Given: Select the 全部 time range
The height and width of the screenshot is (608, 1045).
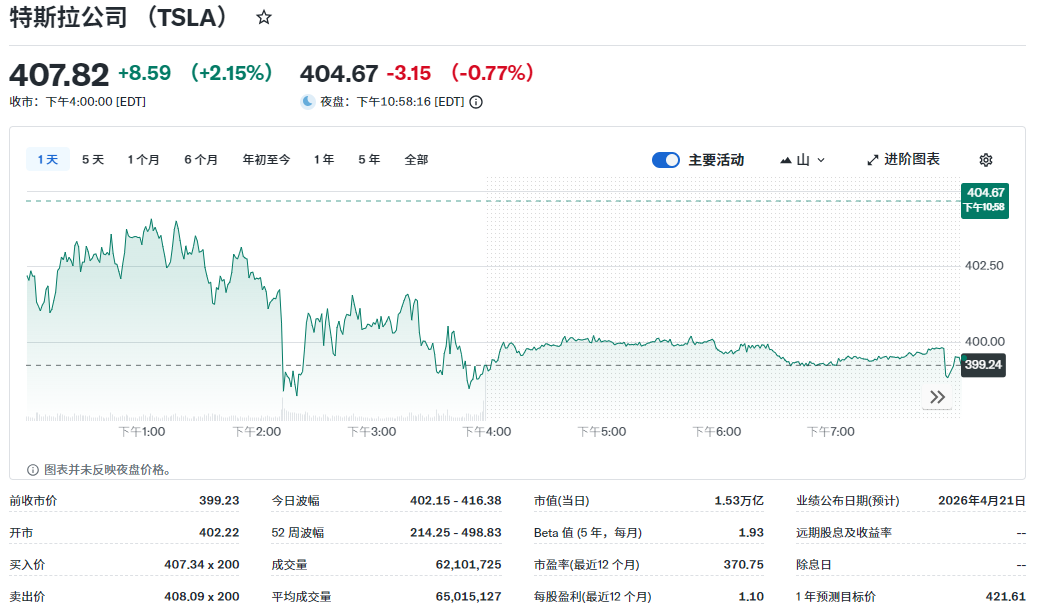Looking at the screenshot, I should click(x=417, y=159).
